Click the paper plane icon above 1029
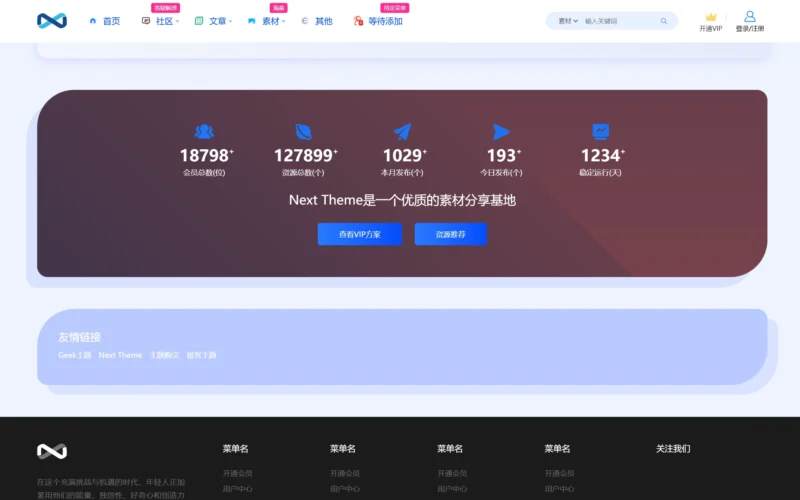This screenshot has width=800, height=500. click(403, 131)
